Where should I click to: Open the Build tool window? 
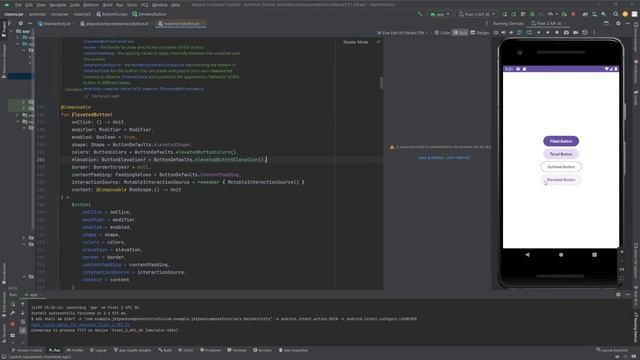(x=165, y=350)
